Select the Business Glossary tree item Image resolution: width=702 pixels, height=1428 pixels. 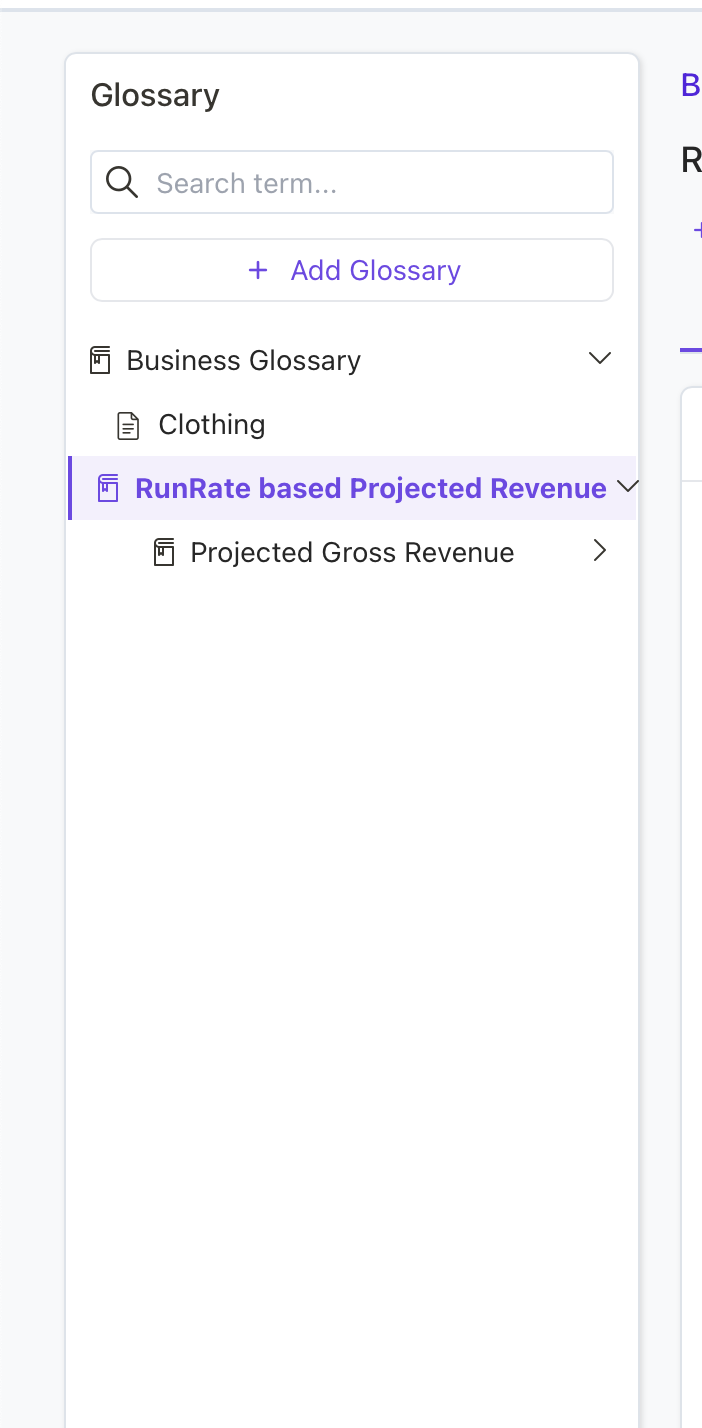(x=244, y=360)
